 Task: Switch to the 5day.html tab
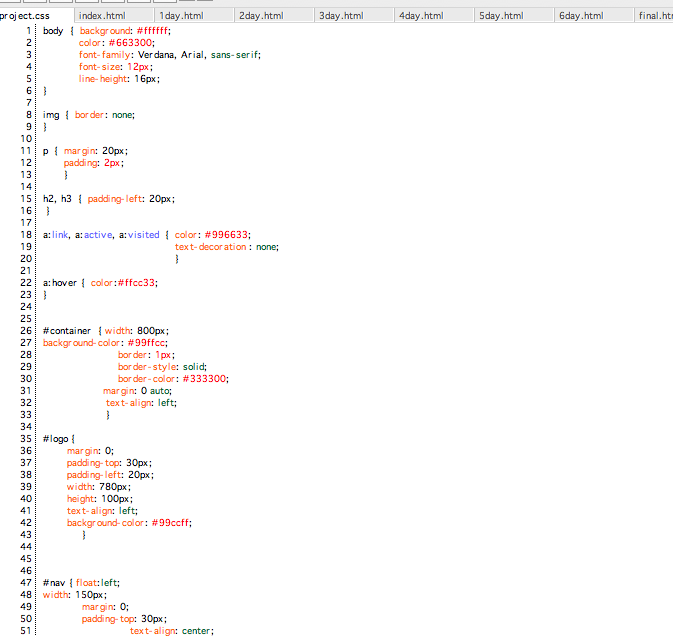coord(514,16)
